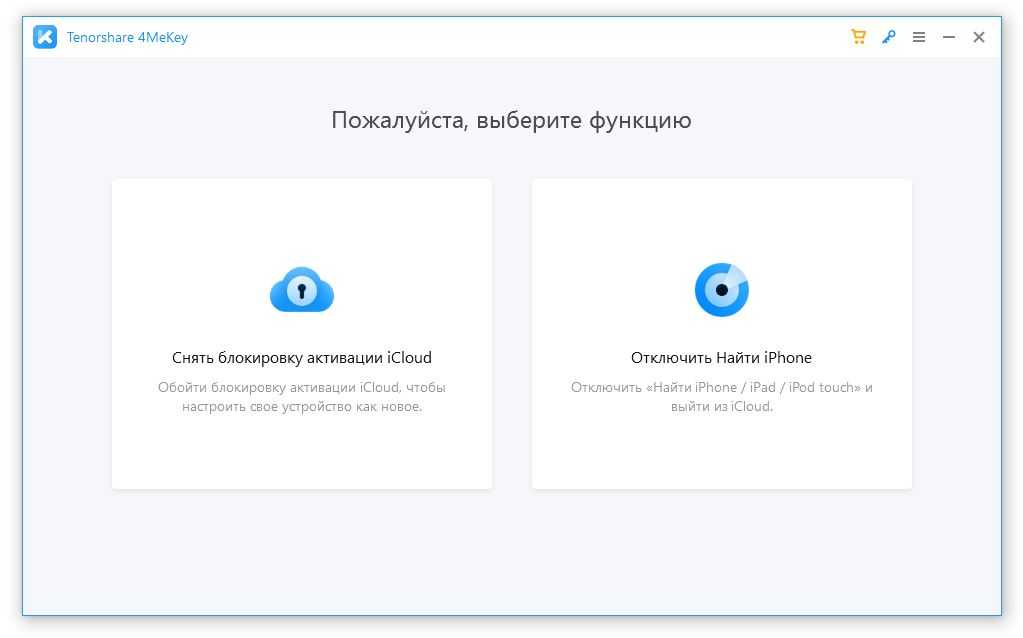Screen dimensions: 1023x638
Task: Click the 'Tenorshare 4MeKey' title text
Action: pyautogui.click(x=127, y=37)
